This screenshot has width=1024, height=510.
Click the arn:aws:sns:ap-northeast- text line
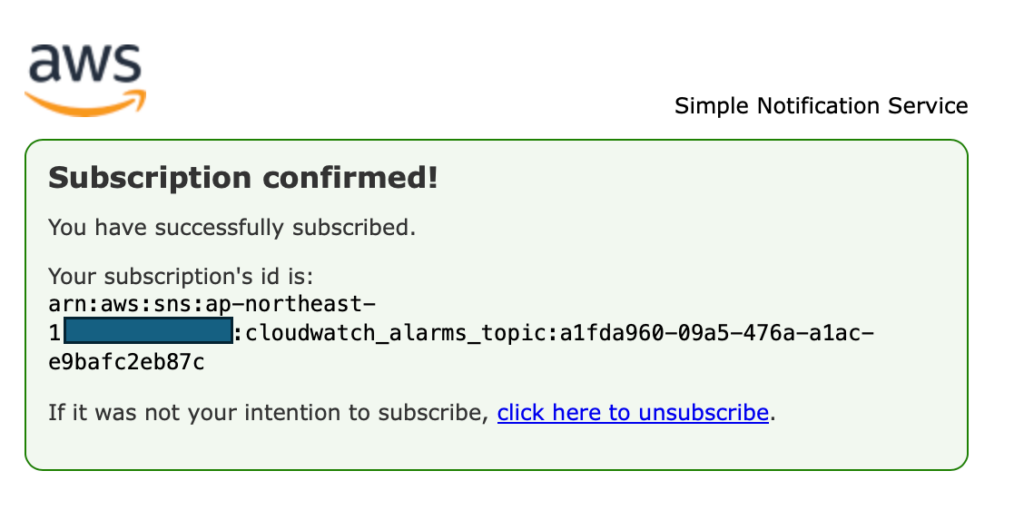pos(212,304)
